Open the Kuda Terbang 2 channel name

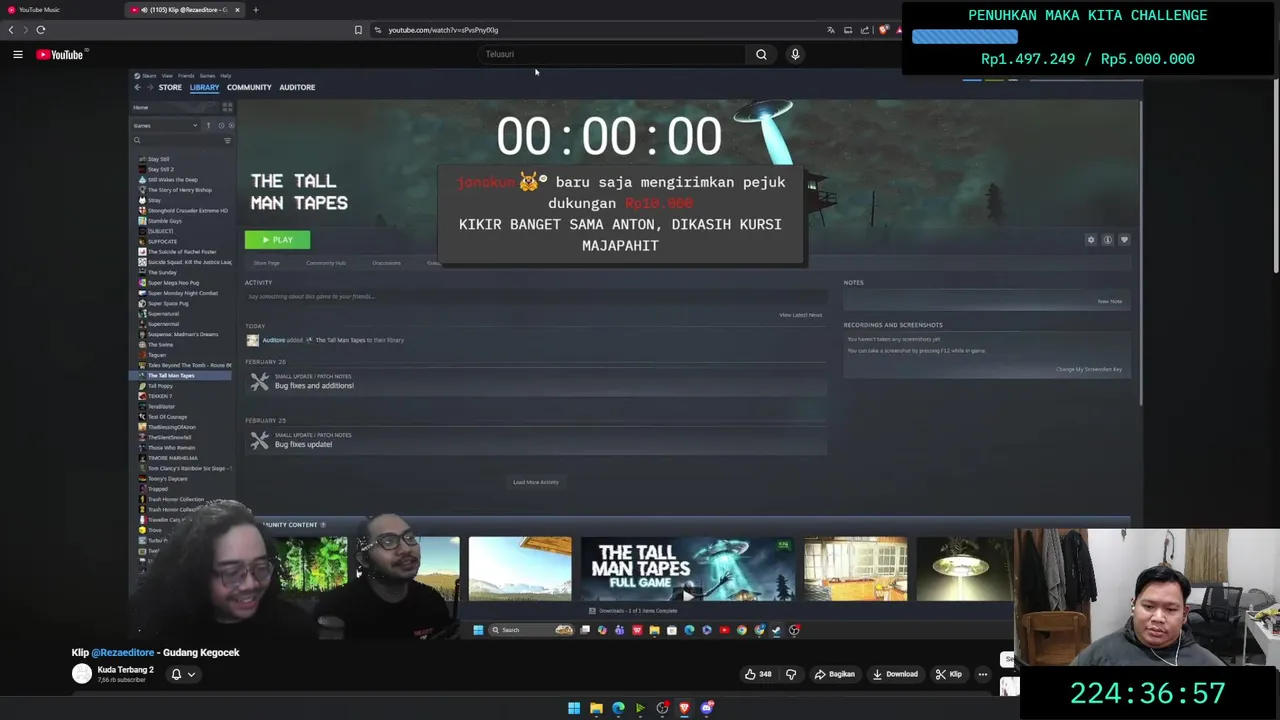coord(126,670)
